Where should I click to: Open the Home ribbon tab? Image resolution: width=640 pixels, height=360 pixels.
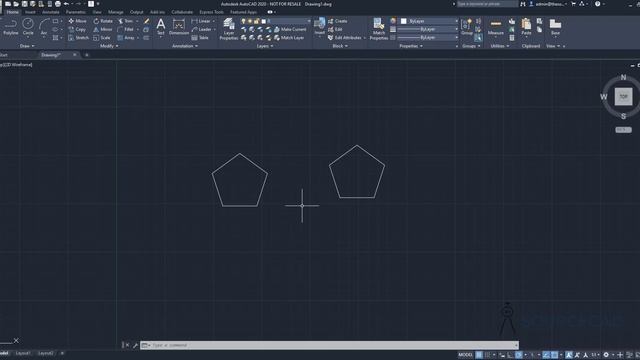click(12, 12)
